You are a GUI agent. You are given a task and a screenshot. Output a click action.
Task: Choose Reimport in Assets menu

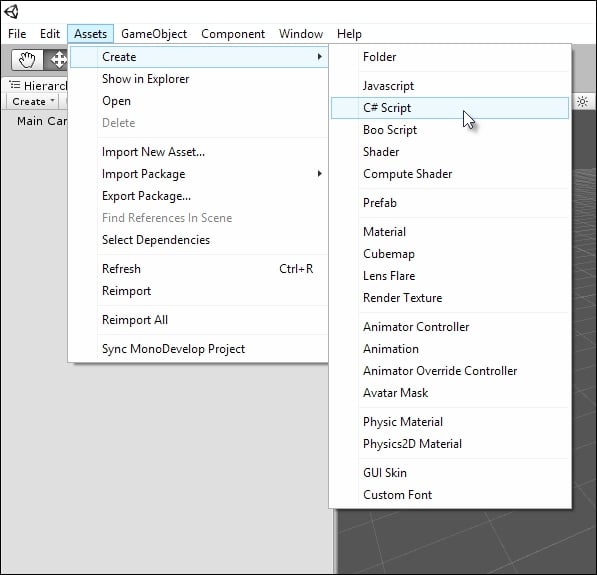coord(199,291)
